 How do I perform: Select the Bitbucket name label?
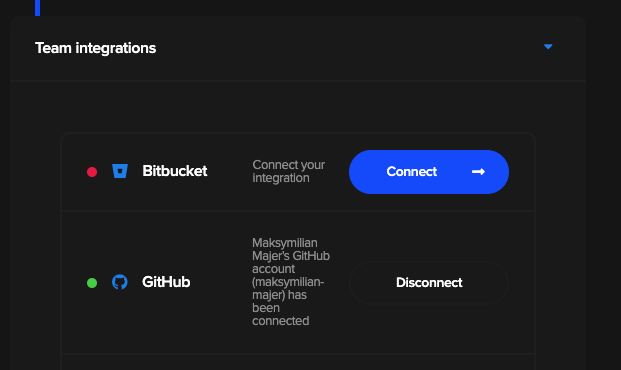(175, 171)
